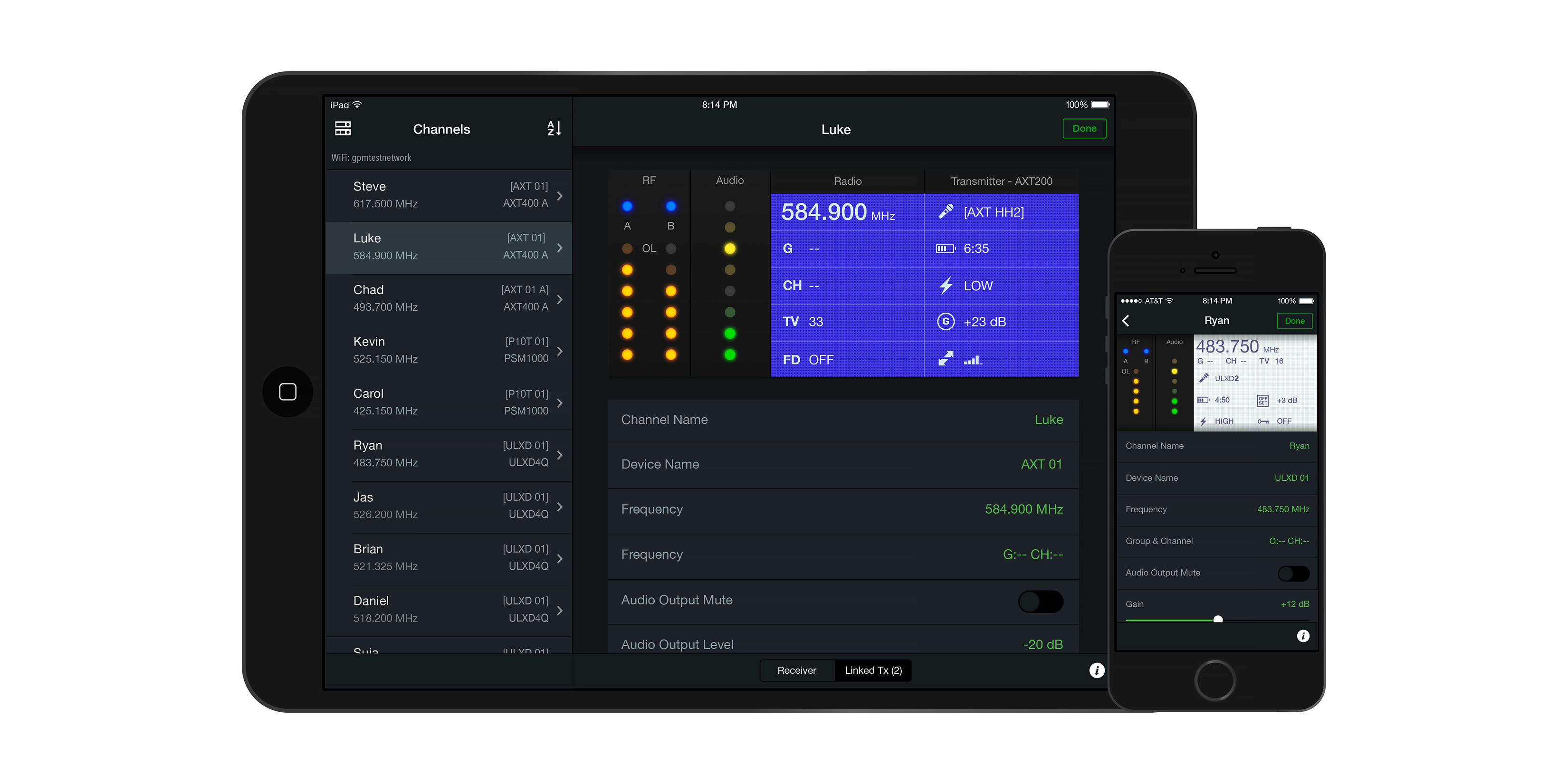Image resolution: width=1568 pixels, height=784 pixels.
Task: Open iPhone Group & Channel row
Action: [x=1217, y=541]
